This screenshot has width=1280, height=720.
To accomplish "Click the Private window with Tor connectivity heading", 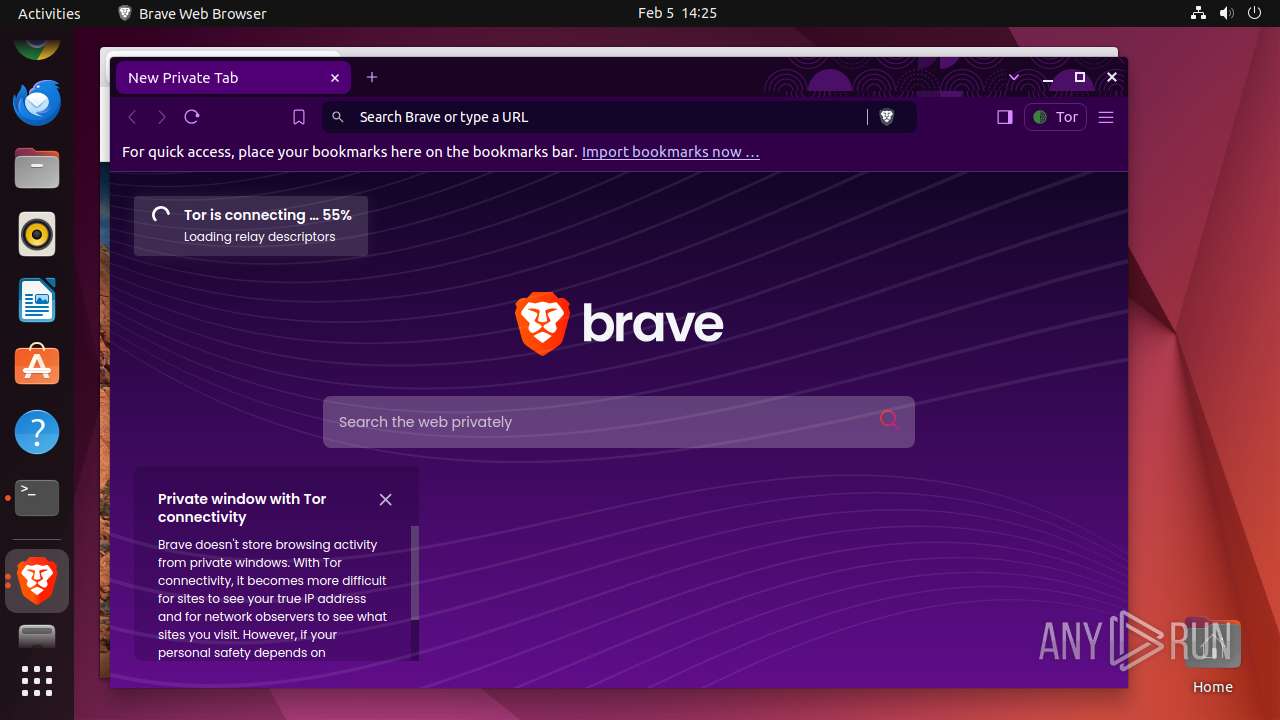I will pos(242,508).
